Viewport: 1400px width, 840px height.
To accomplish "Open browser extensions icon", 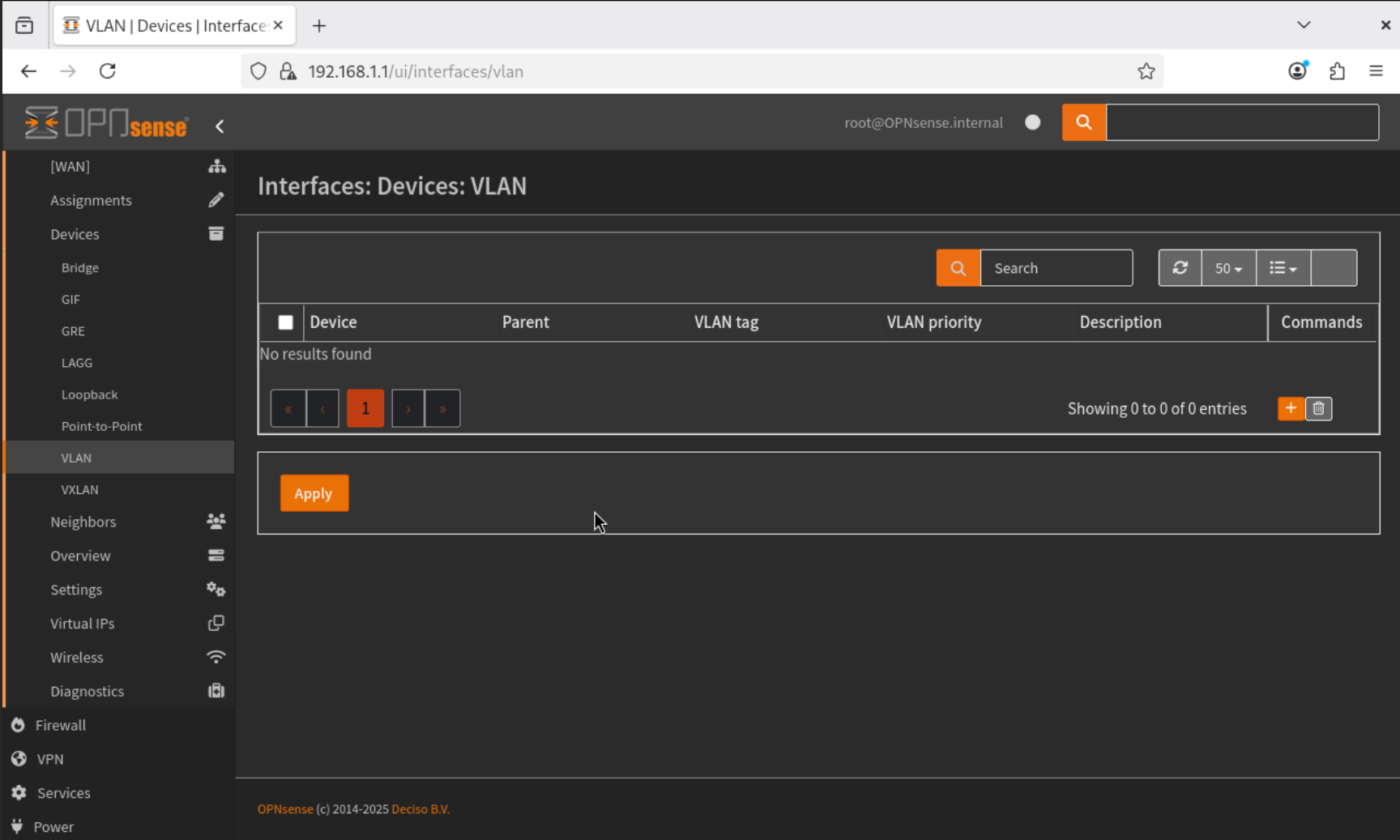I will (1337, 71).
